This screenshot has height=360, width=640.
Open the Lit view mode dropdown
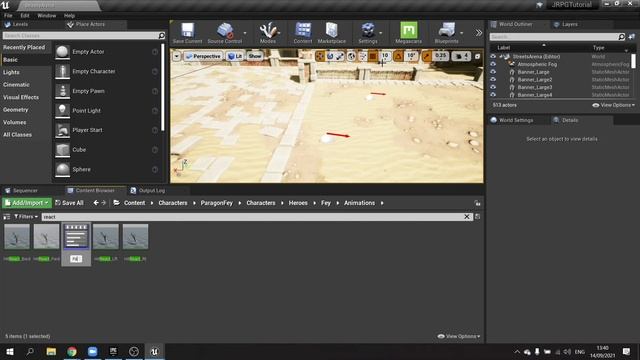pos(235,56)
